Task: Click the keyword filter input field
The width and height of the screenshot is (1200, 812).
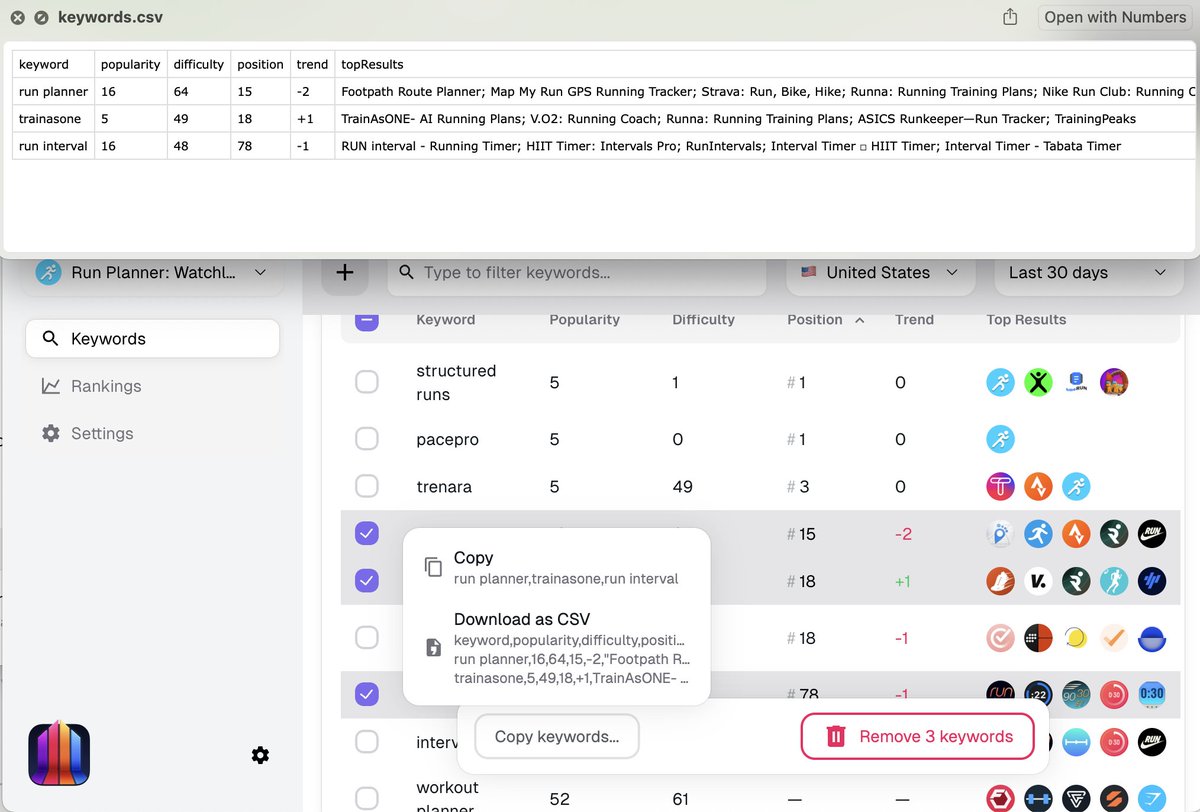Action: pos(577,272)
